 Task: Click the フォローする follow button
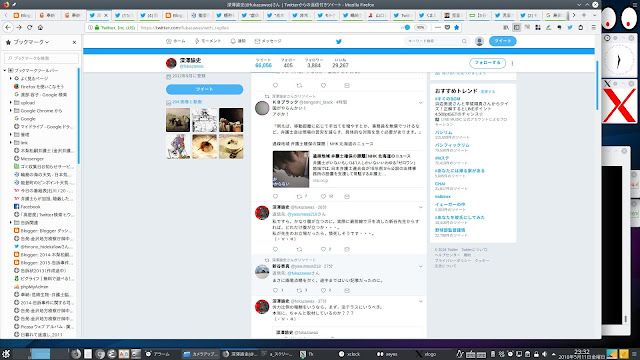[487, 63]
